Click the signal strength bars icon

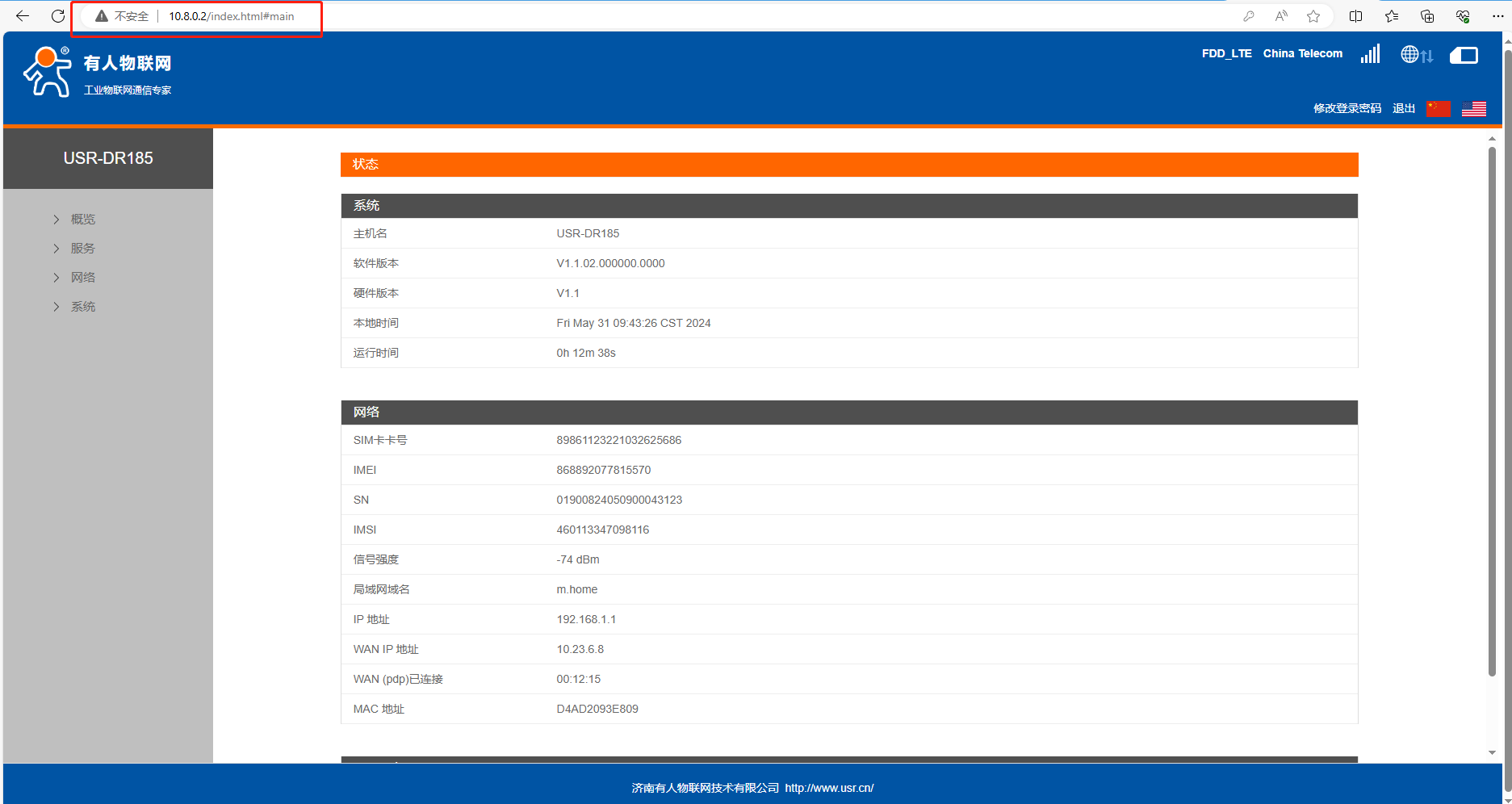pyautogui.click(x=1370, y=54)
